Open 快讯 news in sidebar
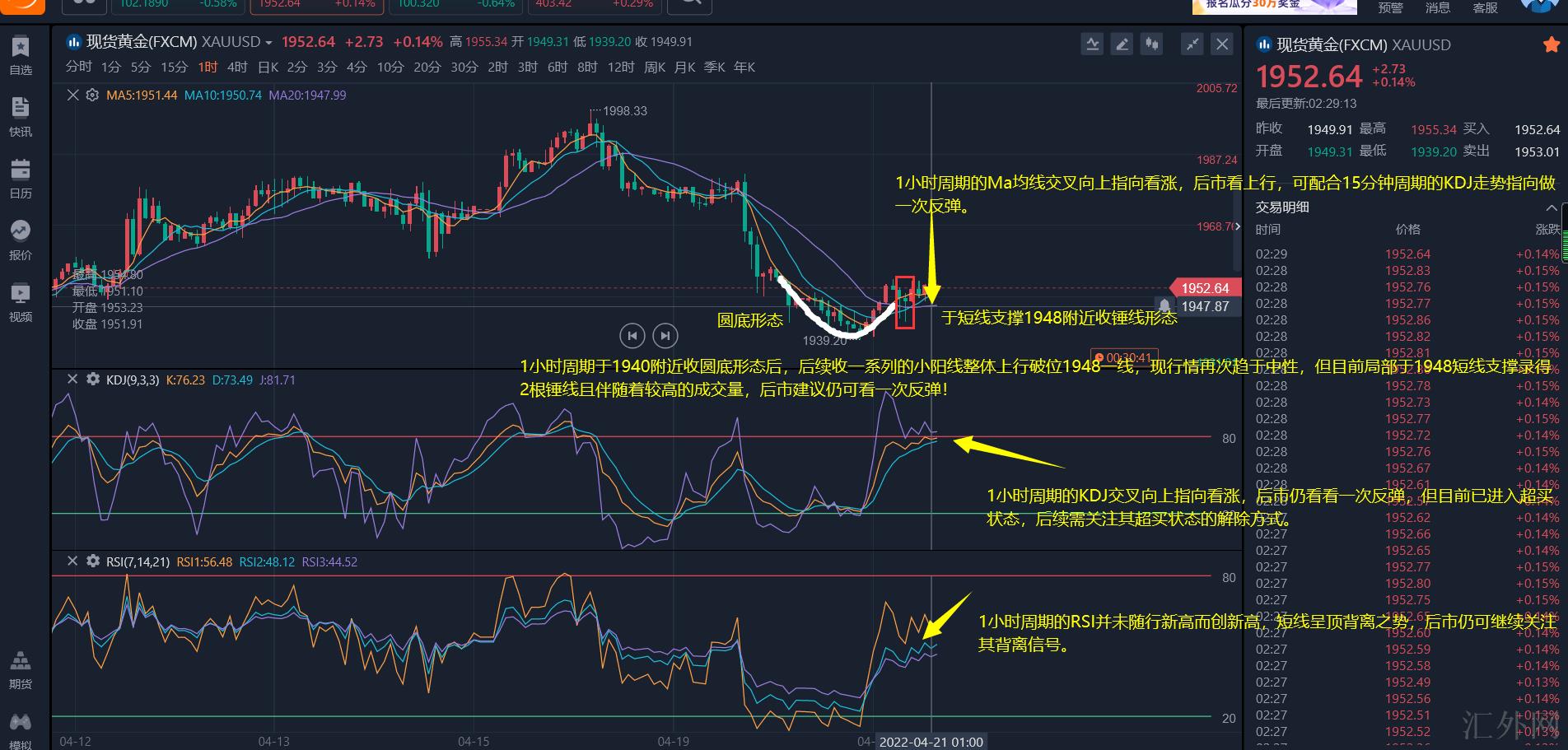The width and height of the screenshot is (1568, 750). pyautogui.click(x=21, y=116)
